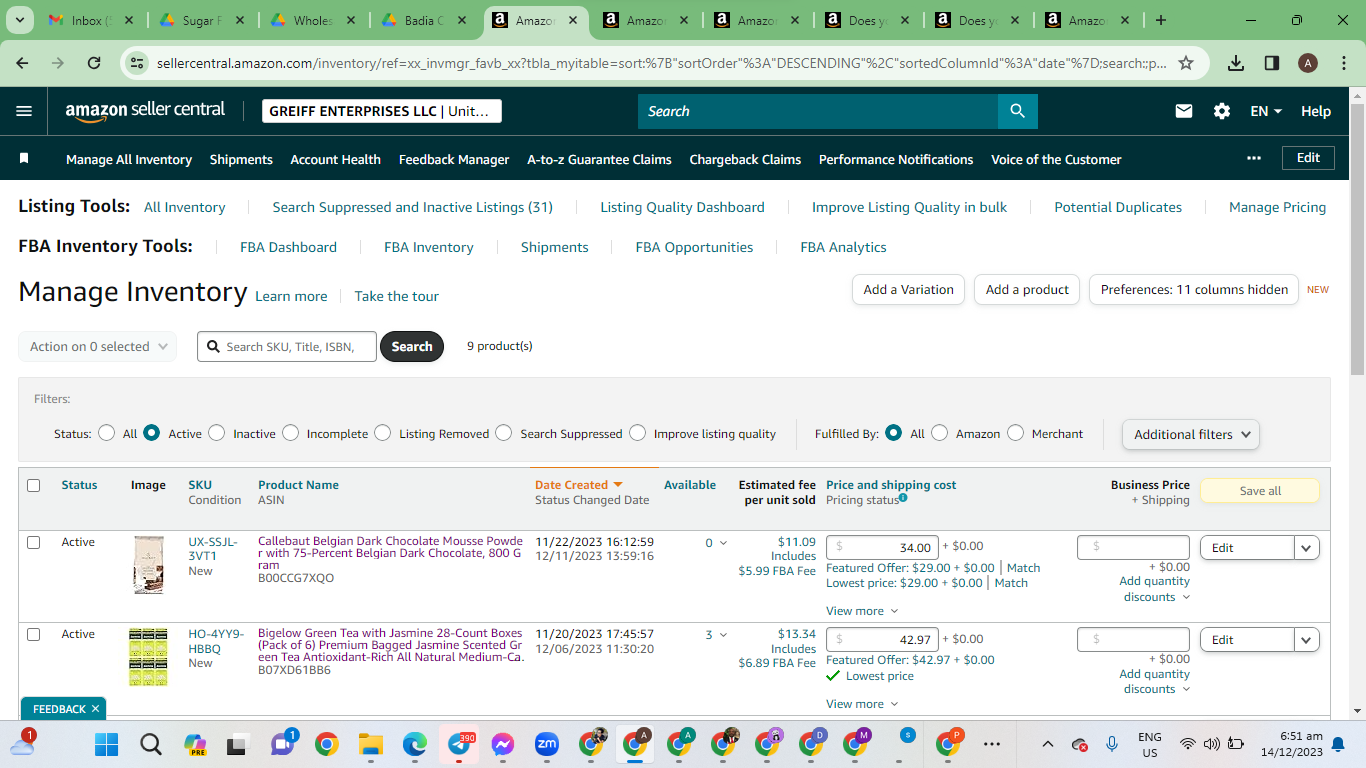The image size is (1366, 768).
Task: Open Chrome downloads icon
Action: (1236, 63)
